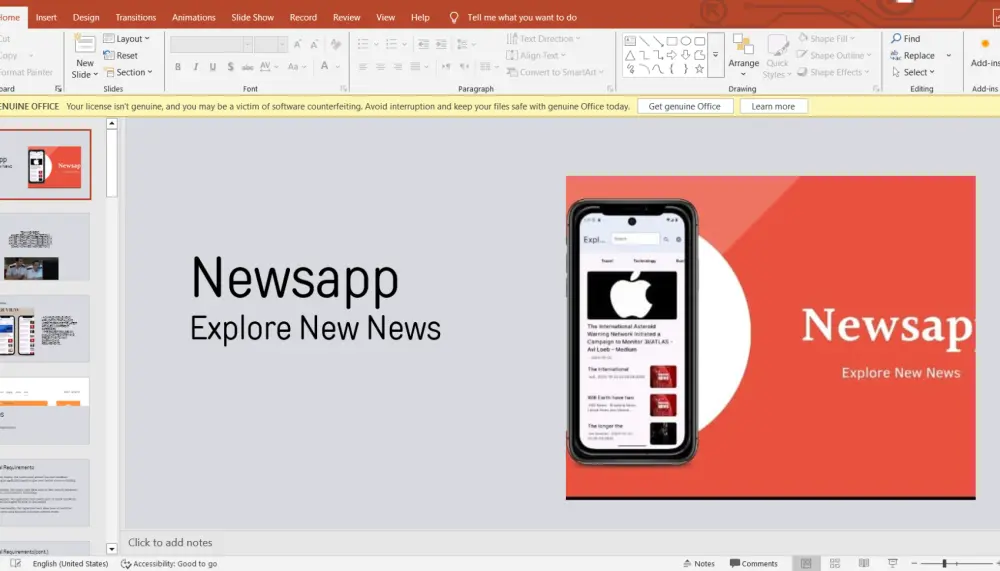
Task: Align text right
Action: pos(397,66)
